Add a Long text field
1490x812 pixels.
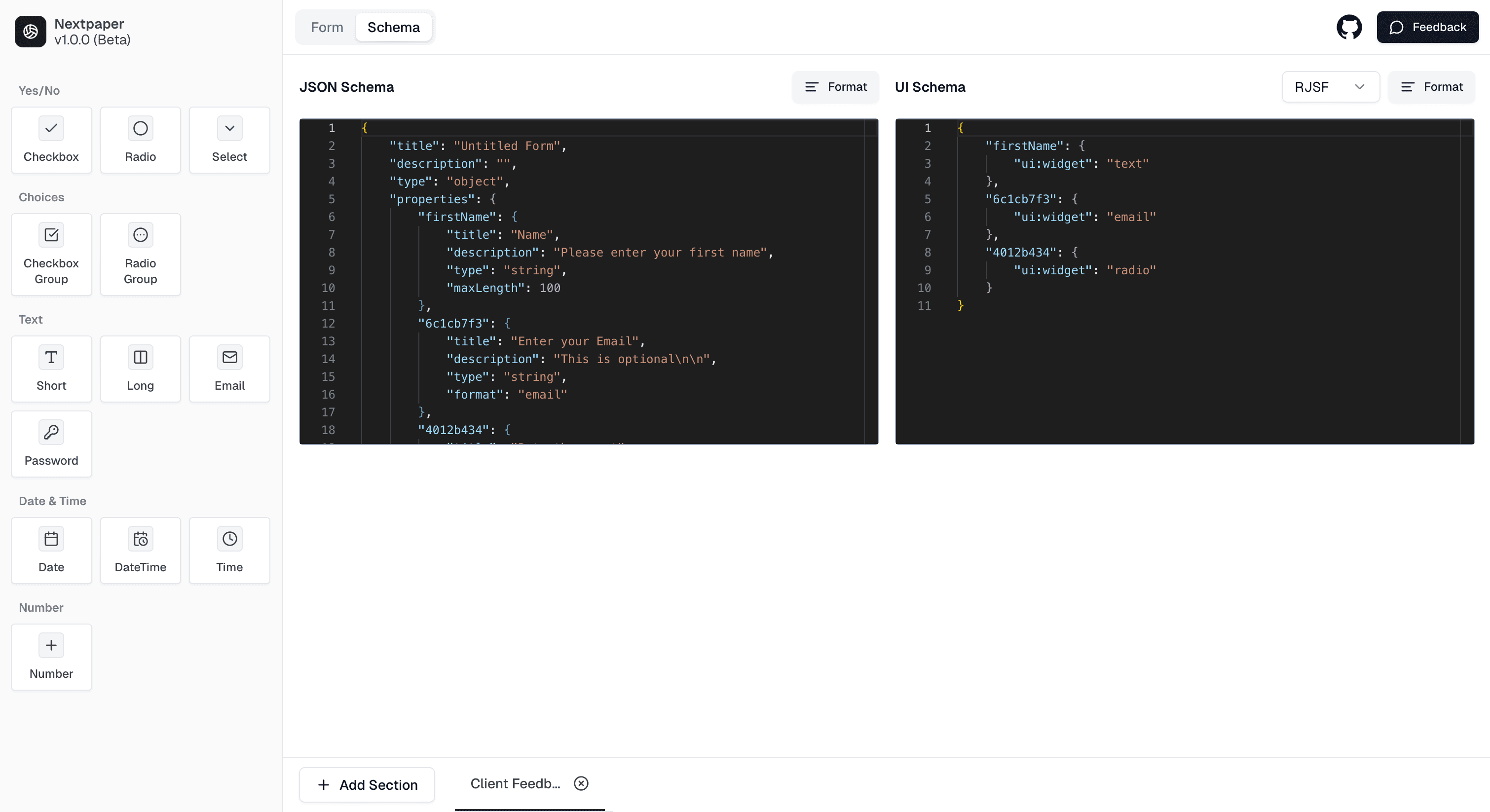(x=141, y=369)
